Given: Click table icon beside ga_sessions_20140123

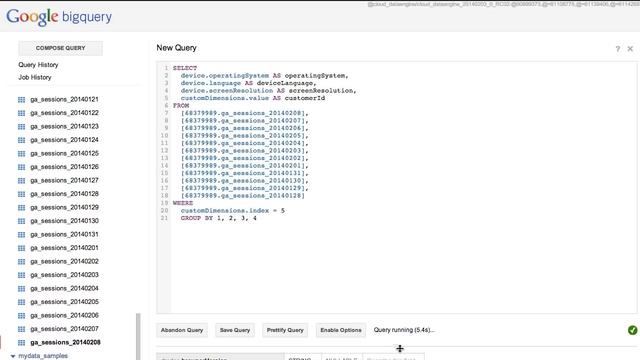Looking at the screenshot, I should (x=22, y=127).
